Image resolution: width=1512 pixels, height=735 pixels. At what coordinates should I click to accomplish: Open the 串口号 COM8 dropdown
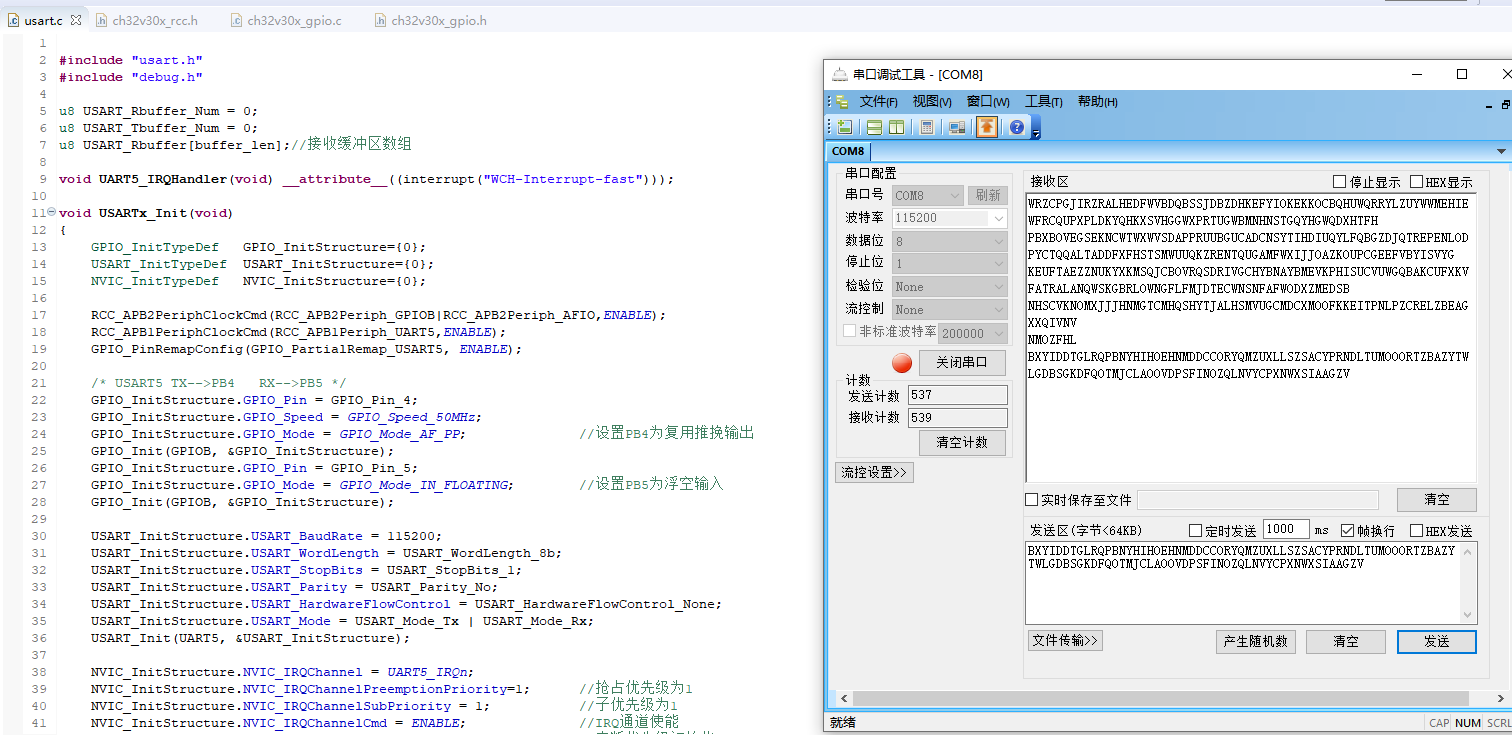926,196
